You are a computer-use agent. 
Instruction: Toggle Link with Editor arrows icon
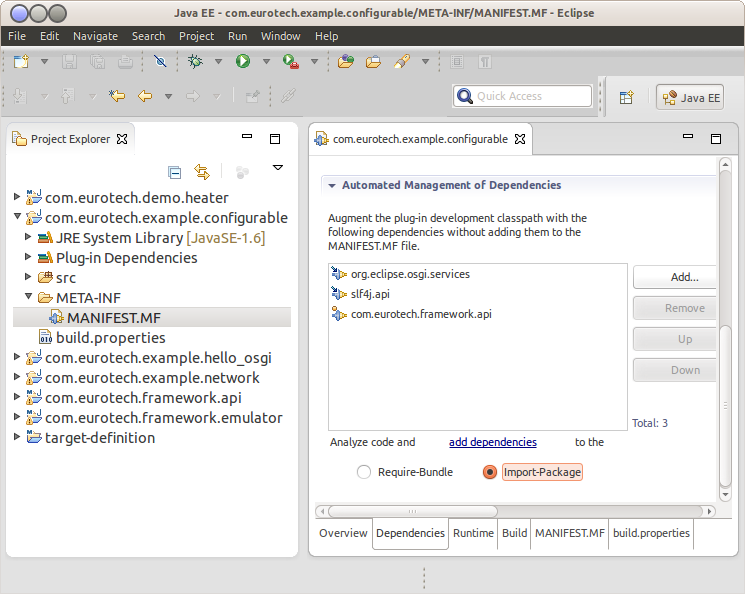coord(202,172)
